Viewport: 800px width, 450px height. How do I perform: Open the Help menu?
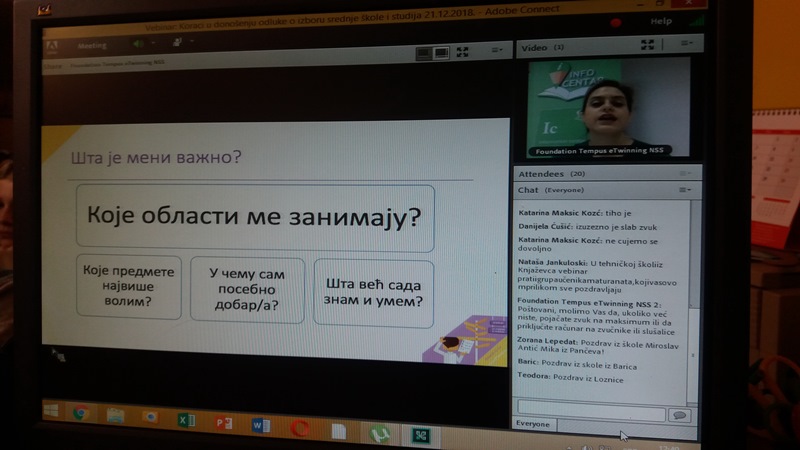pyautogui.click(x=661, y=21)
